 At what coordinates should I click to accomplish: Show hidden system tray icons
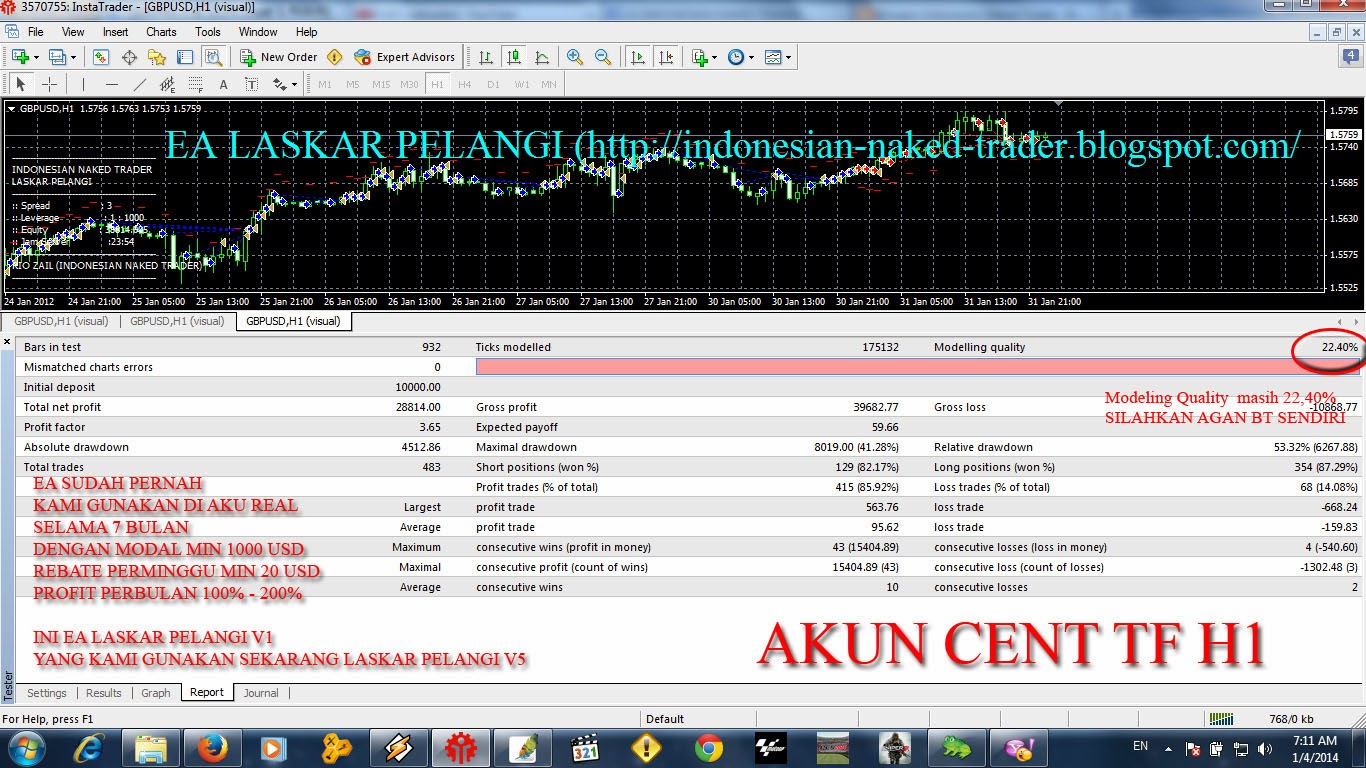pyautogui.click(x=1167, y=747)
